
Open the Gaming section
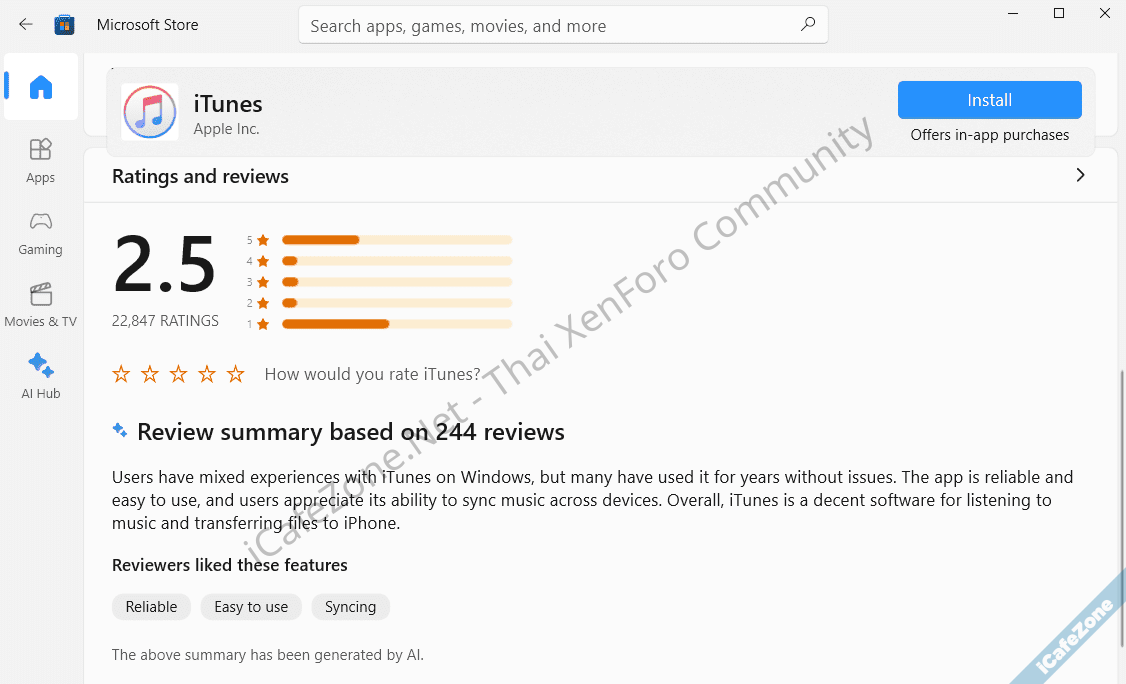41,232
